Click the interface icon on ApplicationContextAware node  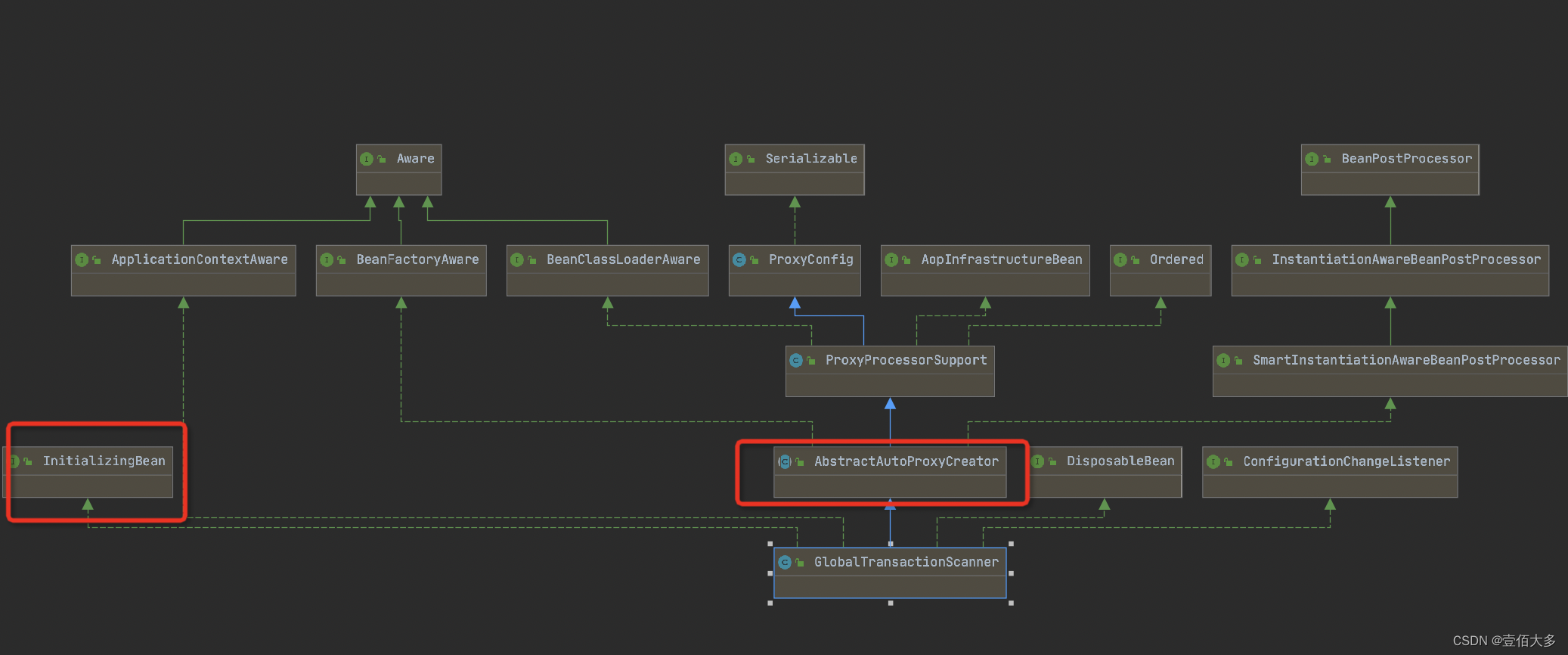click(x=82, y=259)
